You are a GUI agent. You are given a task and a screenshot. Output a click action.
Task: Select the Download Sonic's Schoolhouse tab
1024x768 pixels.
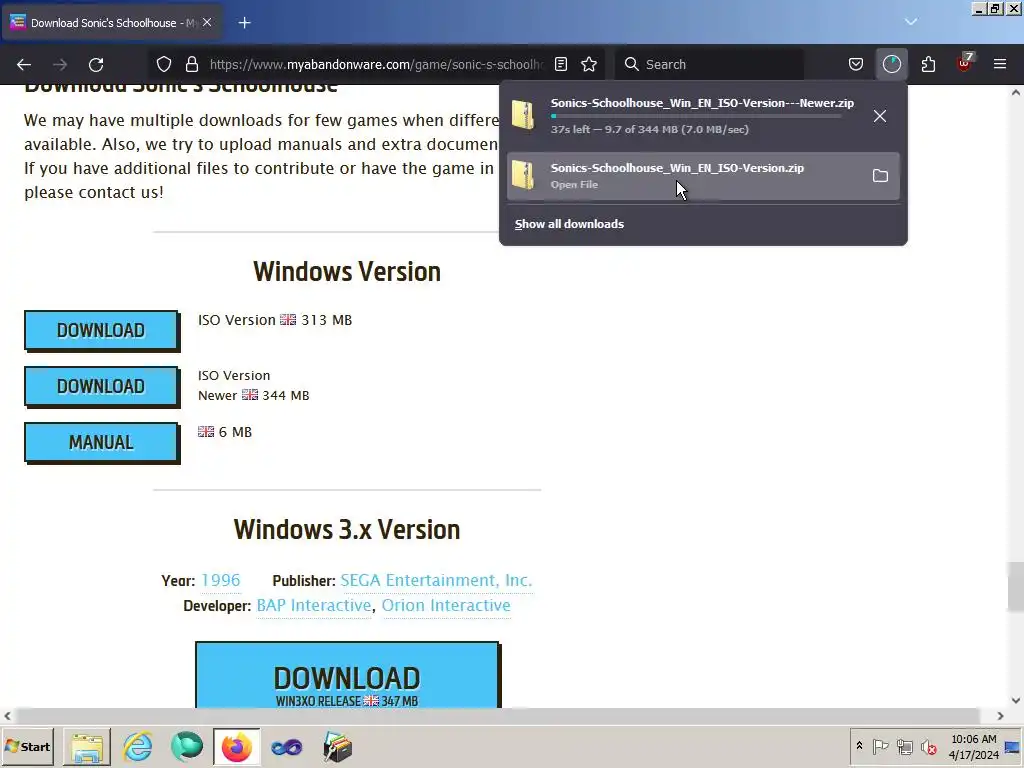[x=111, y=23]
